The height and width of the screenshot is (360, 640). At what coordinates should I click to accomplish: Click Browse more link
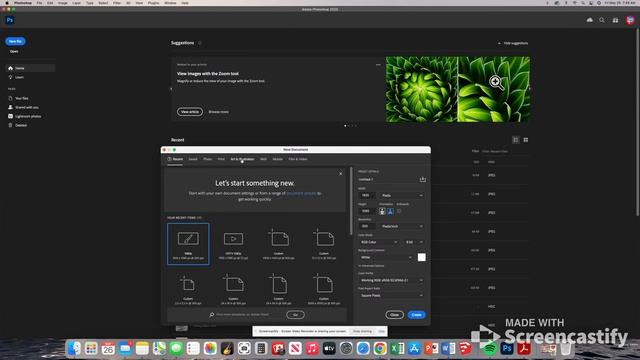[219, 112]
